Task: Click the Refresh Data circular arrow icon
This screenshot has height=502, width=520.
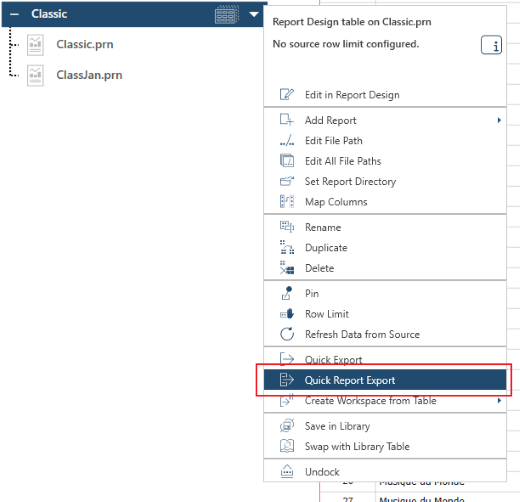Action: coord(287,334)
